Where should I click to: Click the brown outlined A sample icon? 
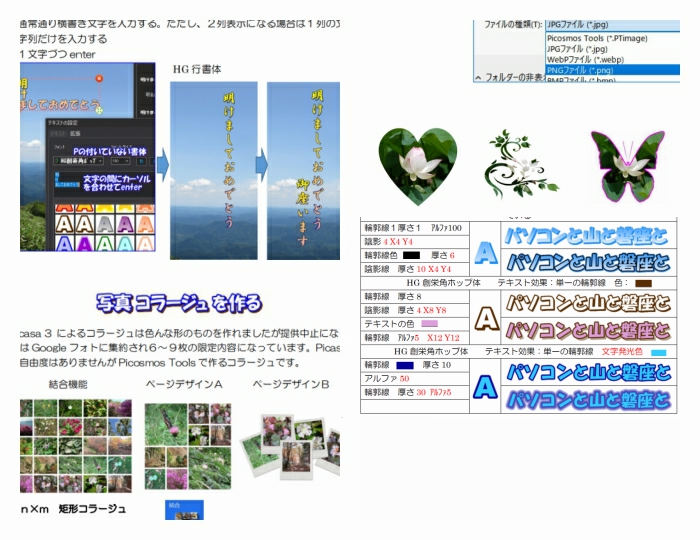coord(485,317)
